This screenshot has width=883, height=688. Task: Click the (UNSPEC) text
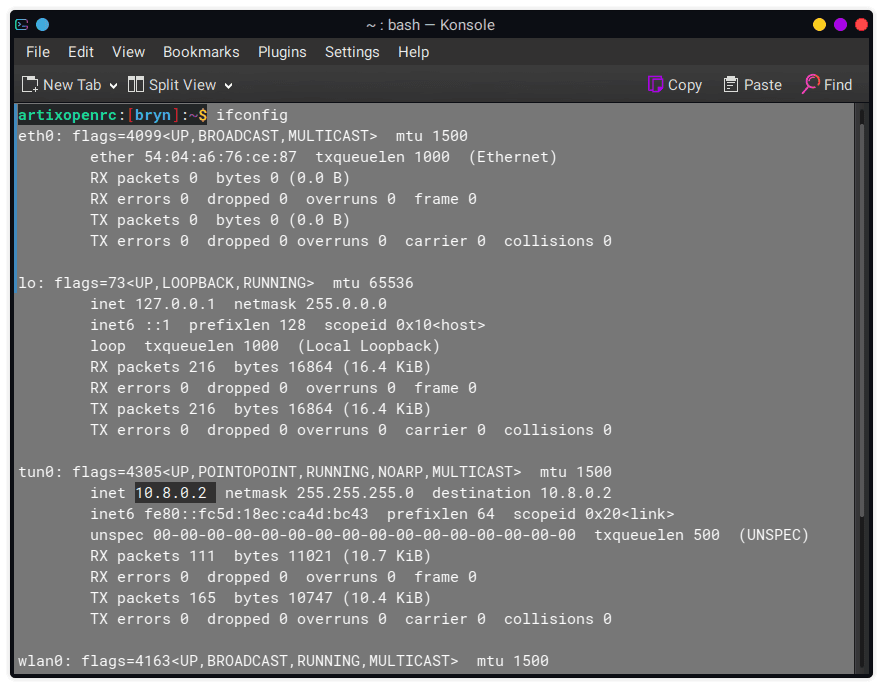774,535
